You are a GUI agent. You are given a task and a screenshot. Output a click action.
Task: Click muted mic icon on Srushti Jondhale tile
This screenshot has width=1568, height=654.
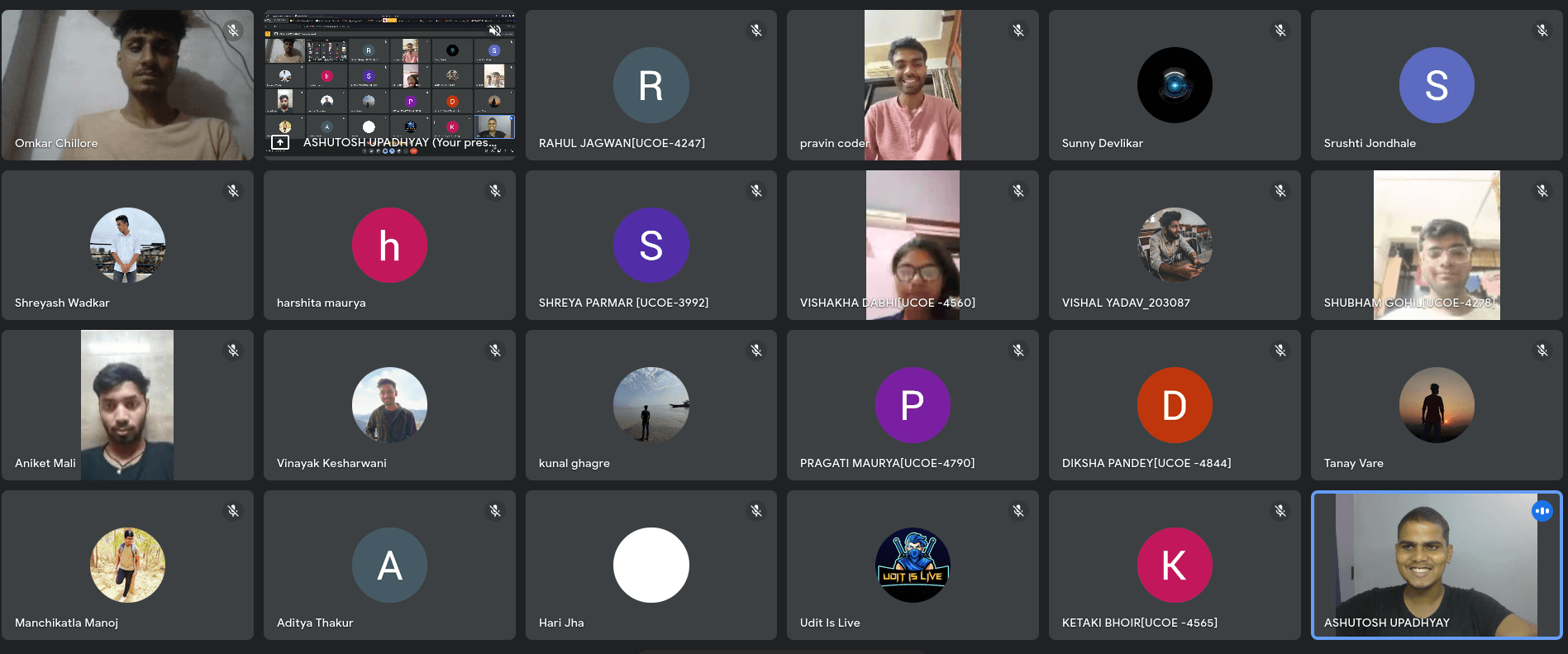(x=1542, y=31)
